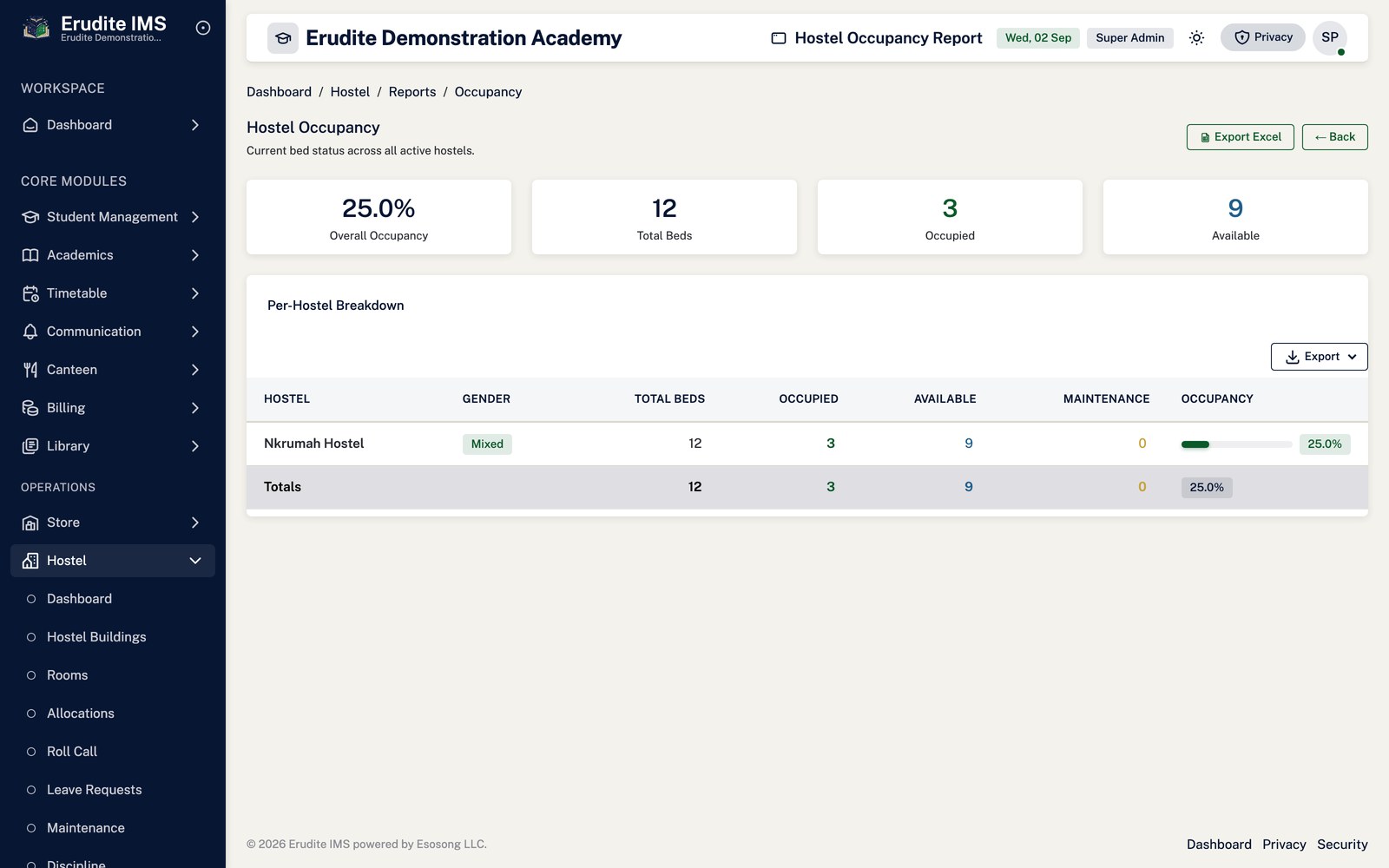The width and height of the screenshot is (1389, 868).
Task: Click the Privacy footer link
Action: pos(1284,845)
